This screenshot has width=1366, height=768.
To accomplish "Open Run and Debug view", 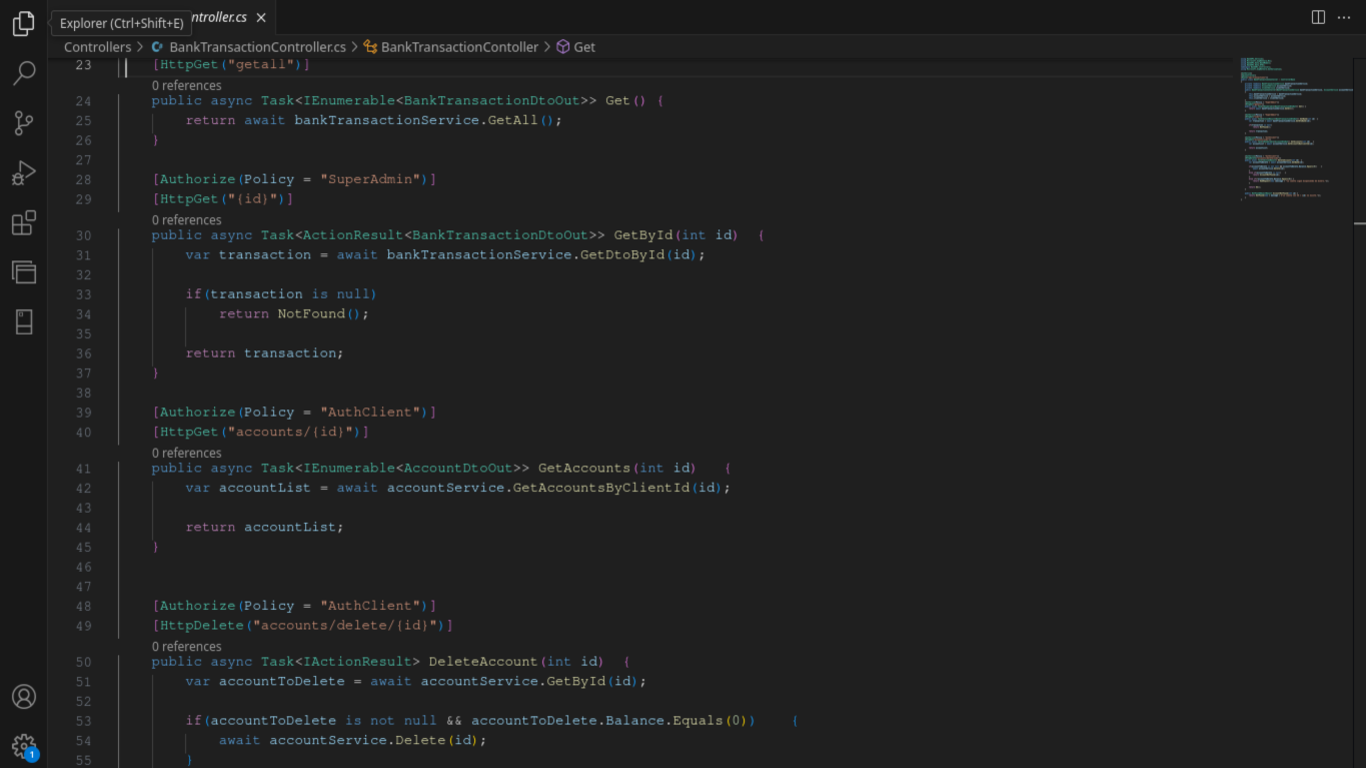I will coord(24,172).
